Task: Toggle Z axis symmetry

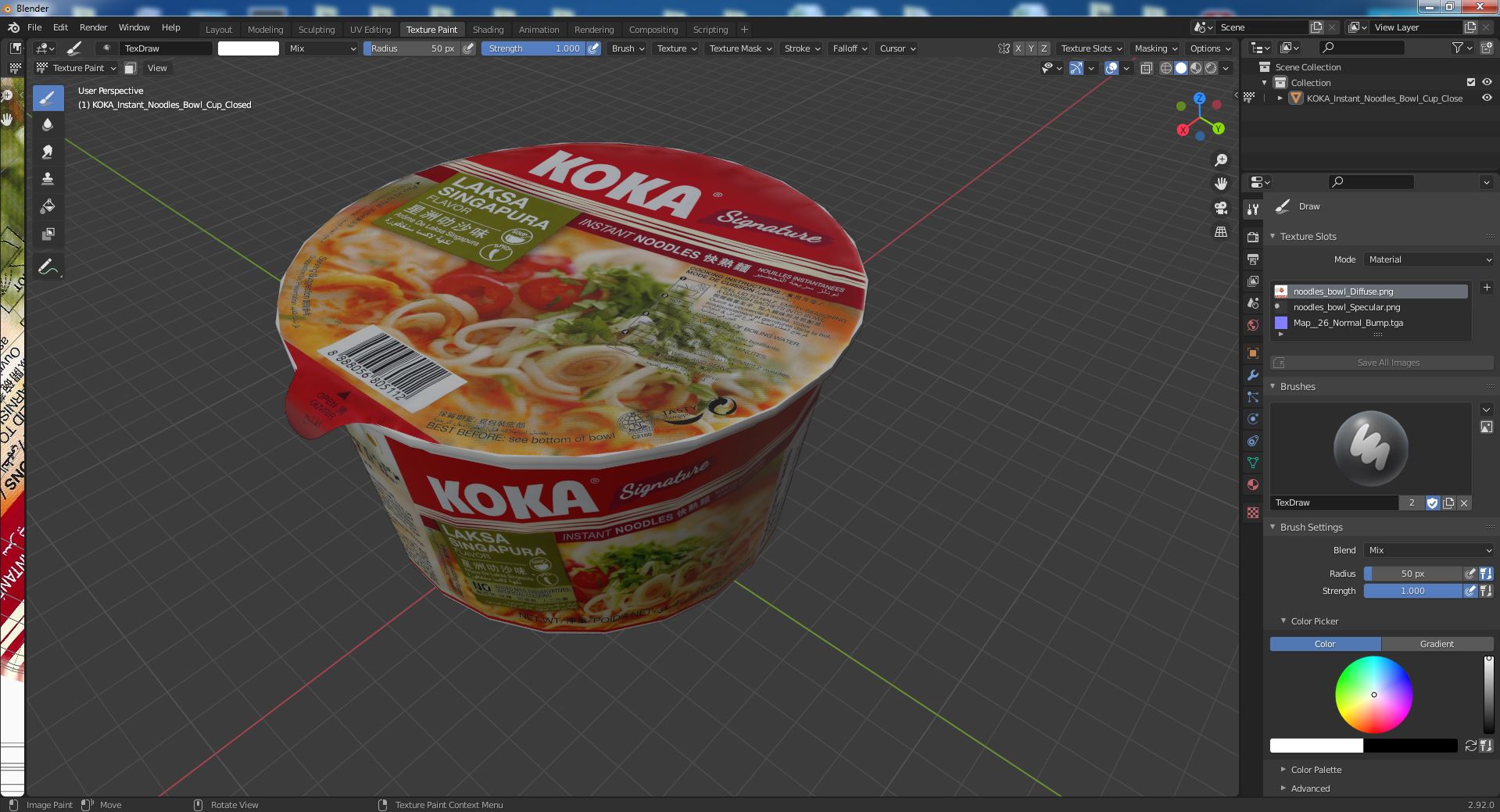Action: 1044,48
